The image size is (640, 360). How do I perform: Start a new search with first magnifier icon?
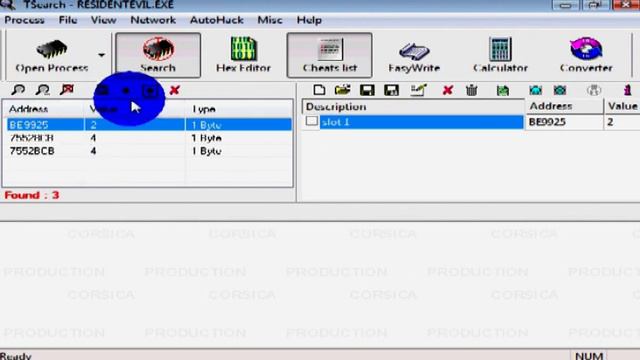pos(18,90)
